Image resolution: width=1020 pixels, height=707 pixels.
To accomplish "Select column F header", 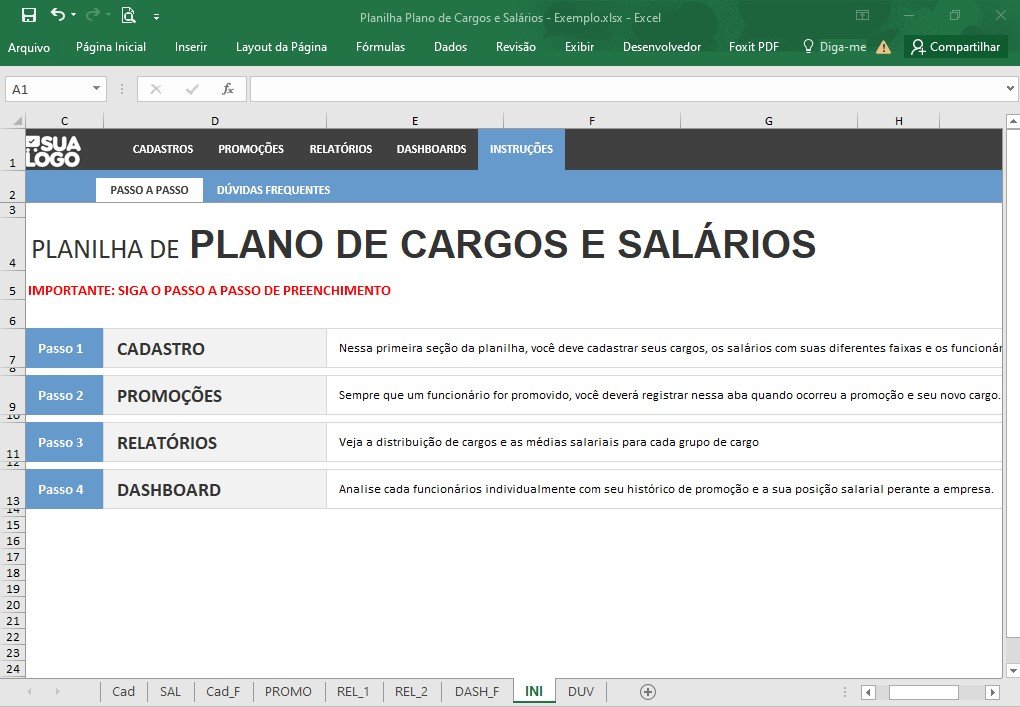I will (591, 120).
